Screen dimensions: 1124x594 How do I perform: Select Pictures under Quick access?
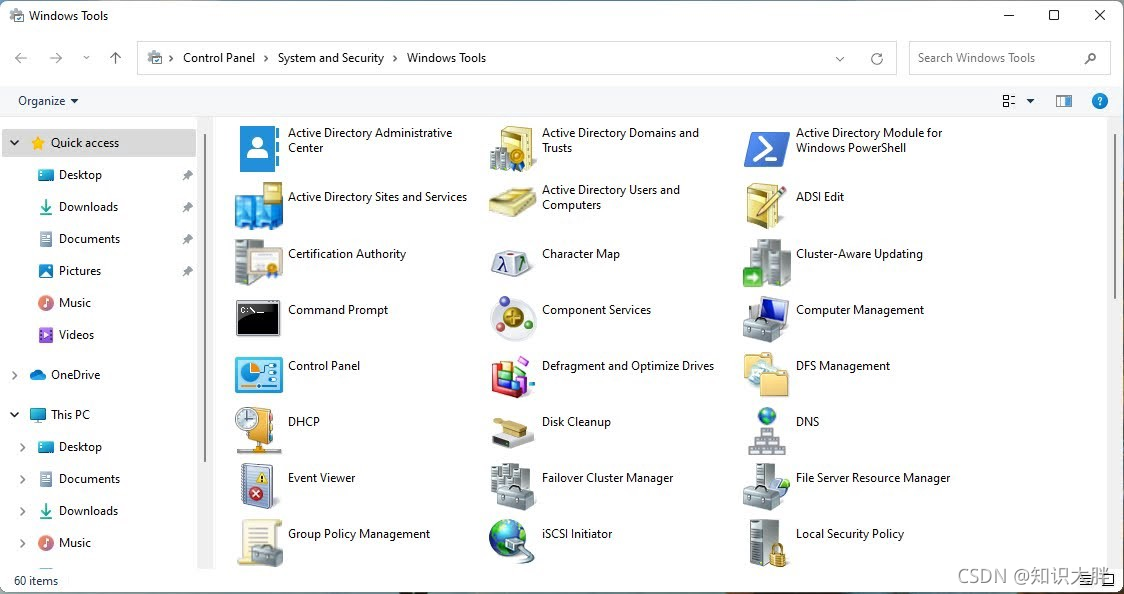(80, 271)
